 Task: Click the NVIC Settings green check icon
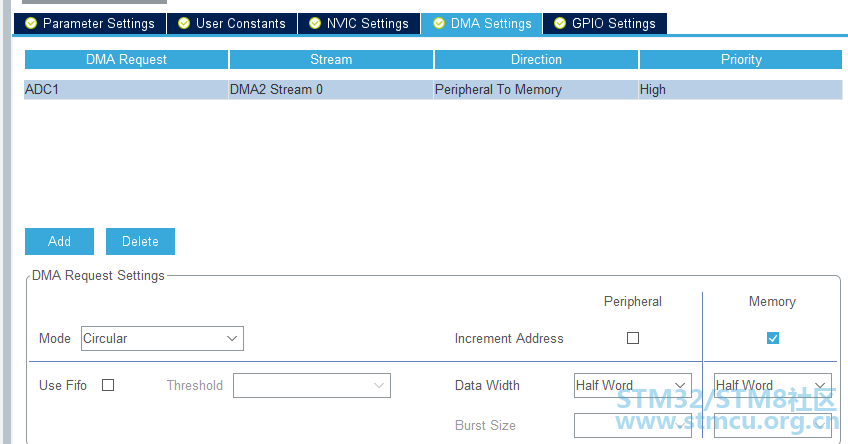315,23
